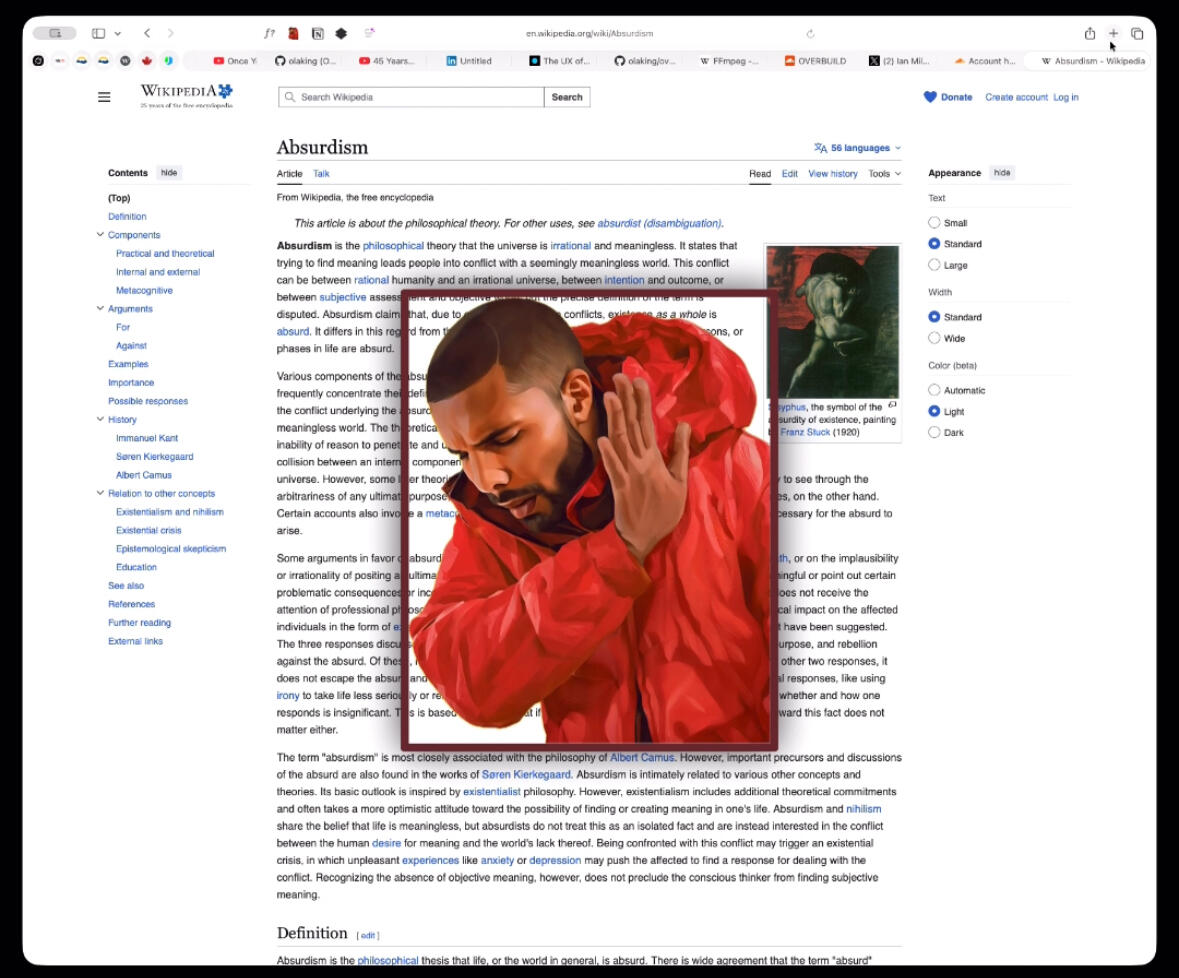Click the Wikipedia logo
1179x978 pixels.
(186, 95)
